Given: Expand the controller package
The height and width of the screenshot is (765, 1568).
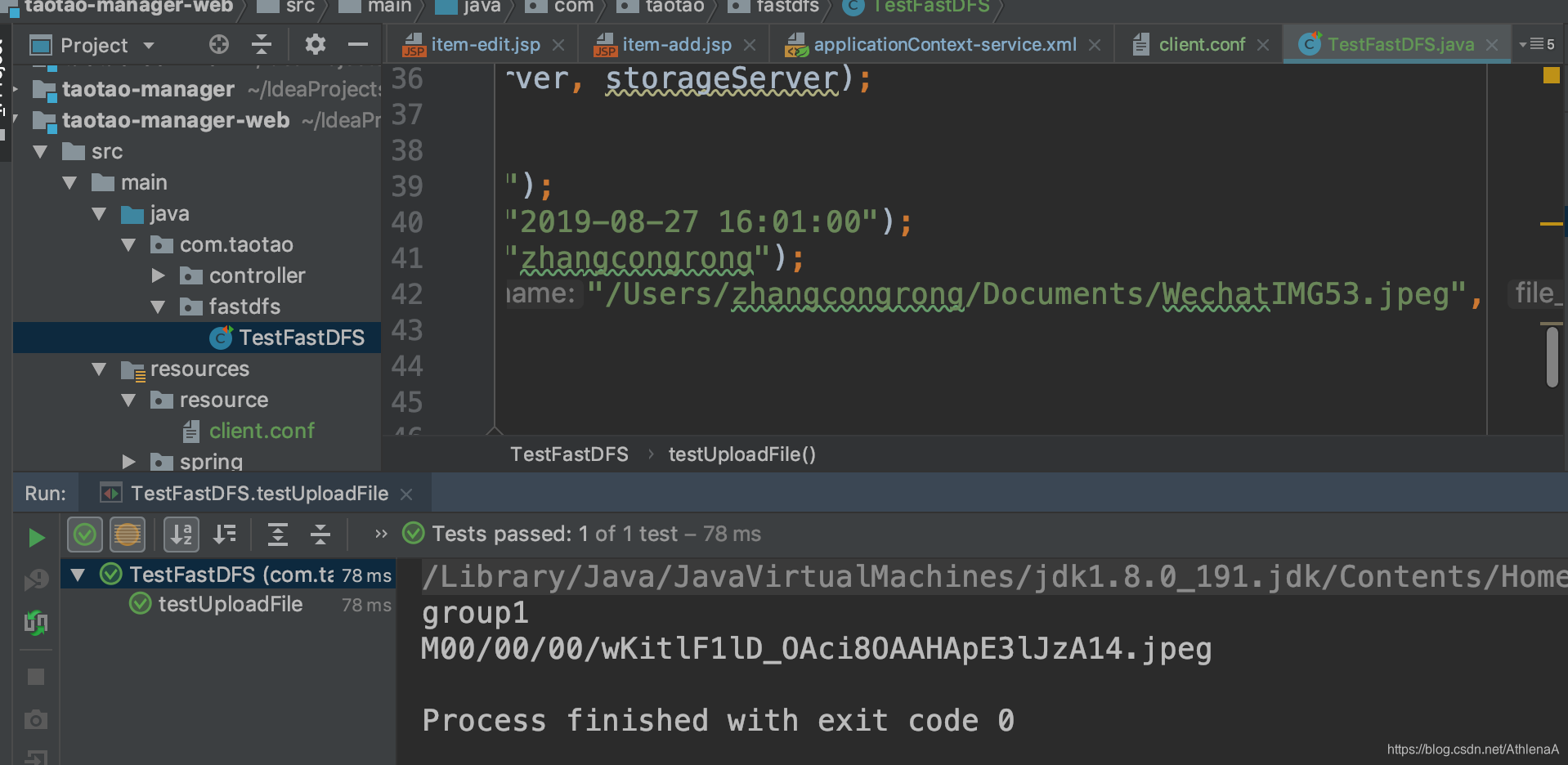Looking at the screenshot, I should click(159, 275).
